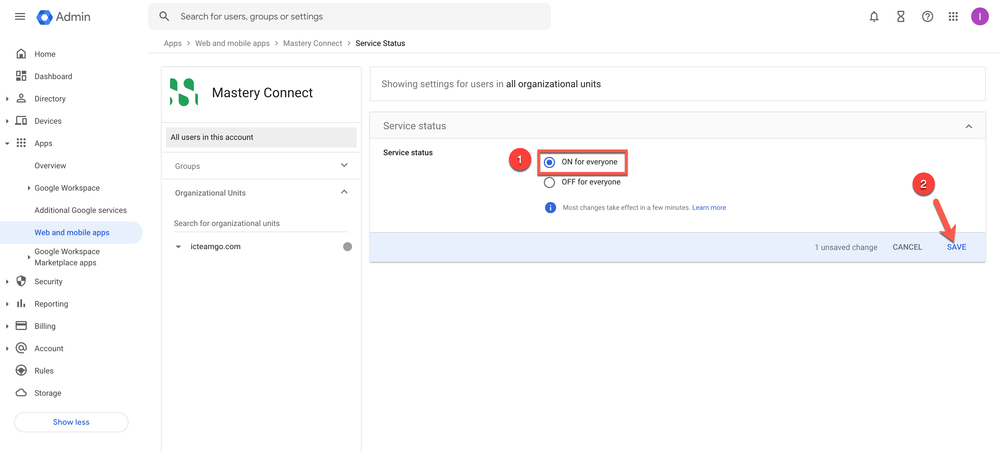Image resolution: width=999 pixels, height=452 pixels.
Task: Click the CANCEL button
Action: pyautogui.click(x=907, y=247)
